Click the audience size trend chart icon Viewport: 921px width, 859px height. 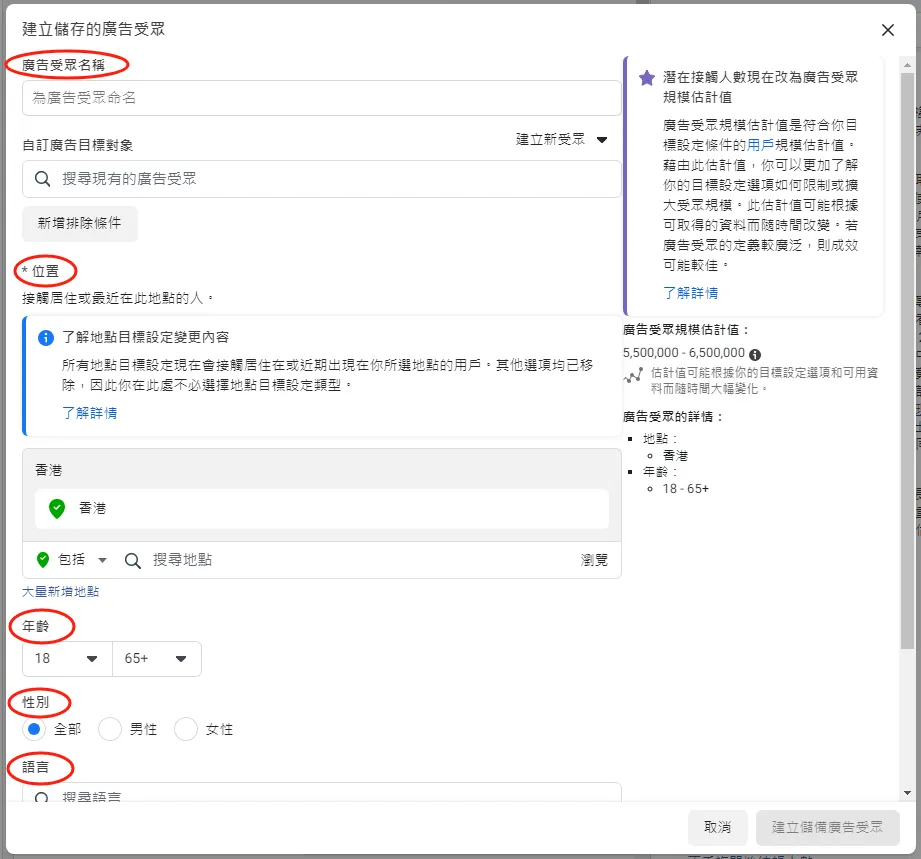coord(632,376)
